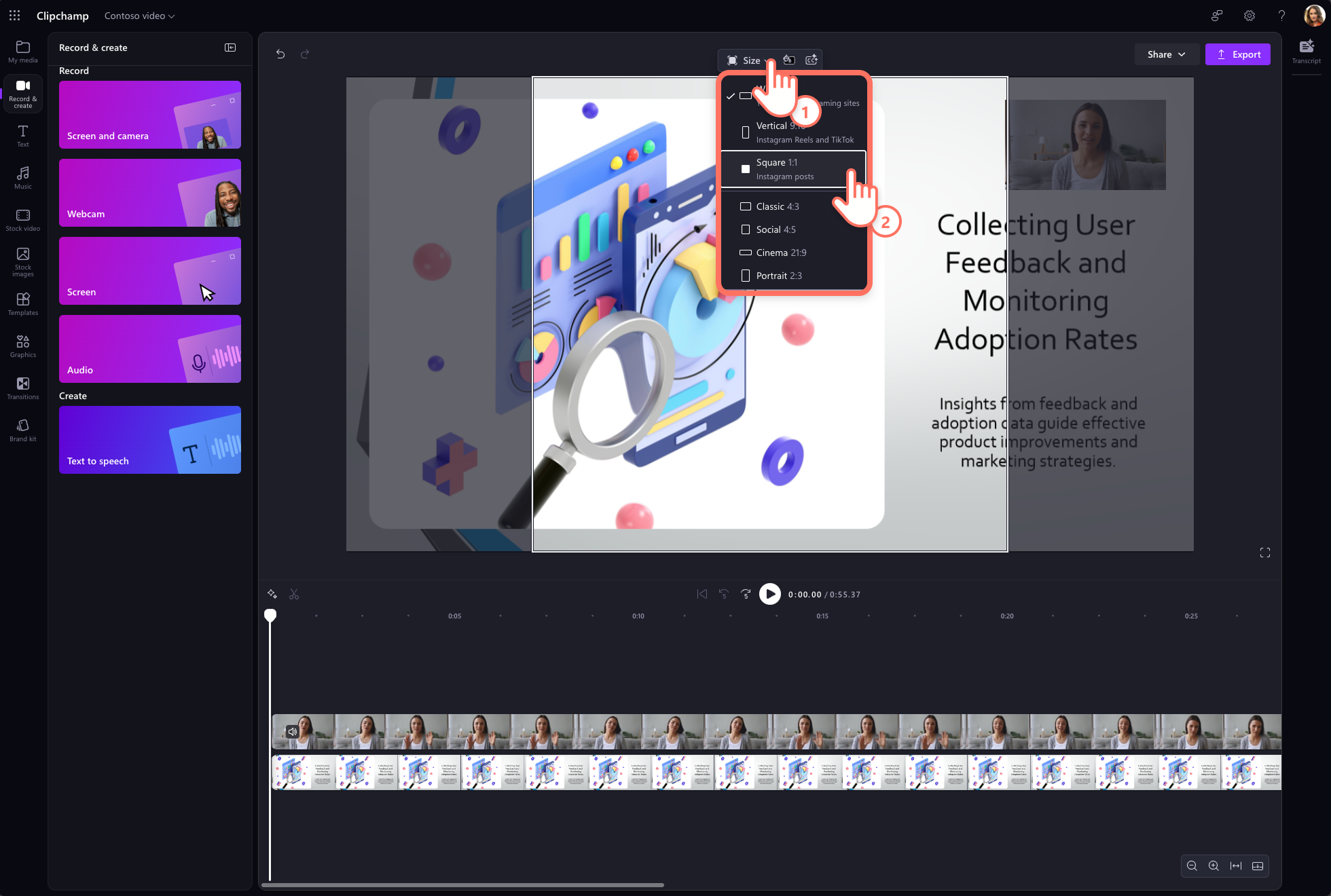
Task: Open the Brand kit tab
Action: [x=23, y=430]
